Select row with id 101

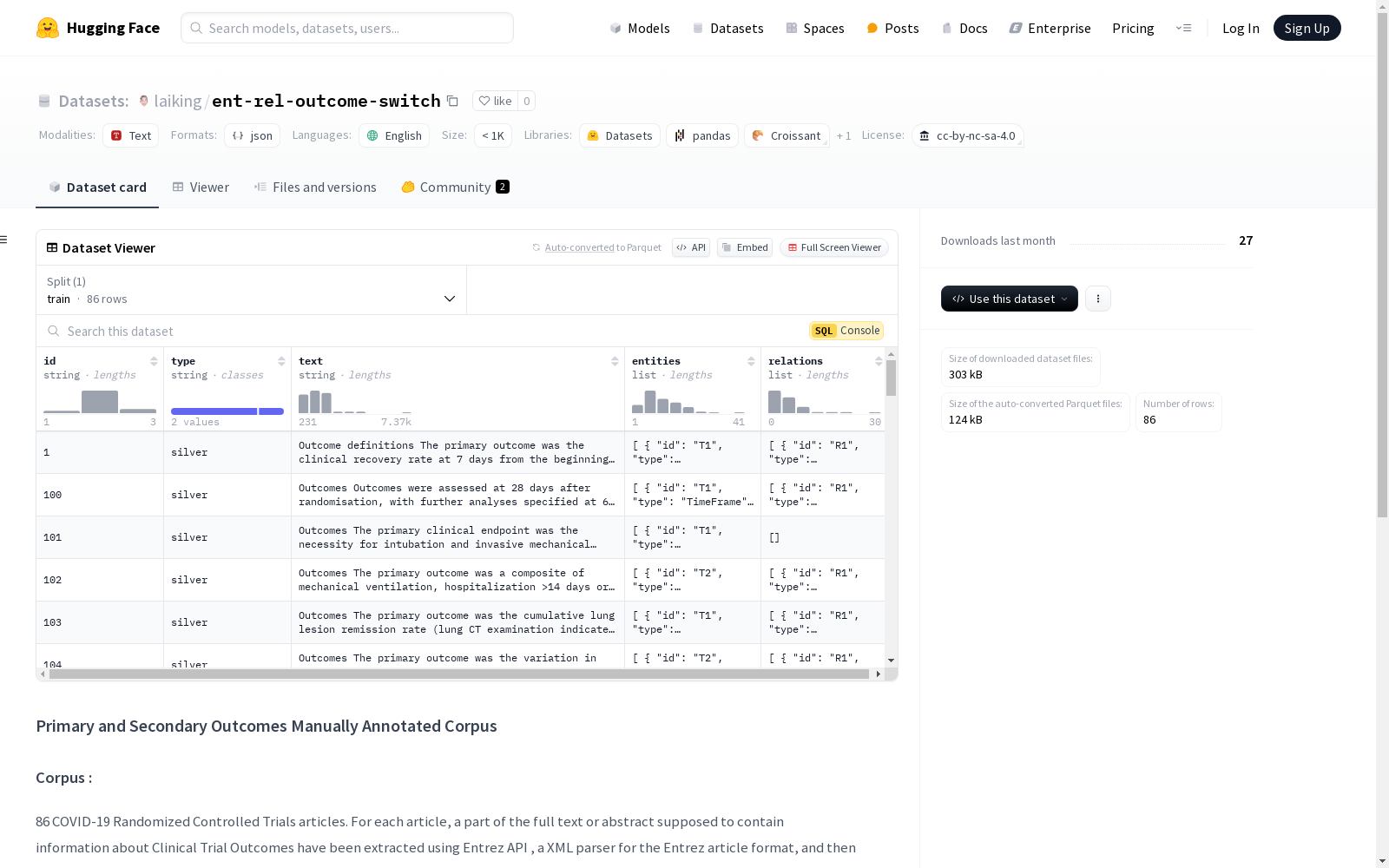[x=460, y=537]
